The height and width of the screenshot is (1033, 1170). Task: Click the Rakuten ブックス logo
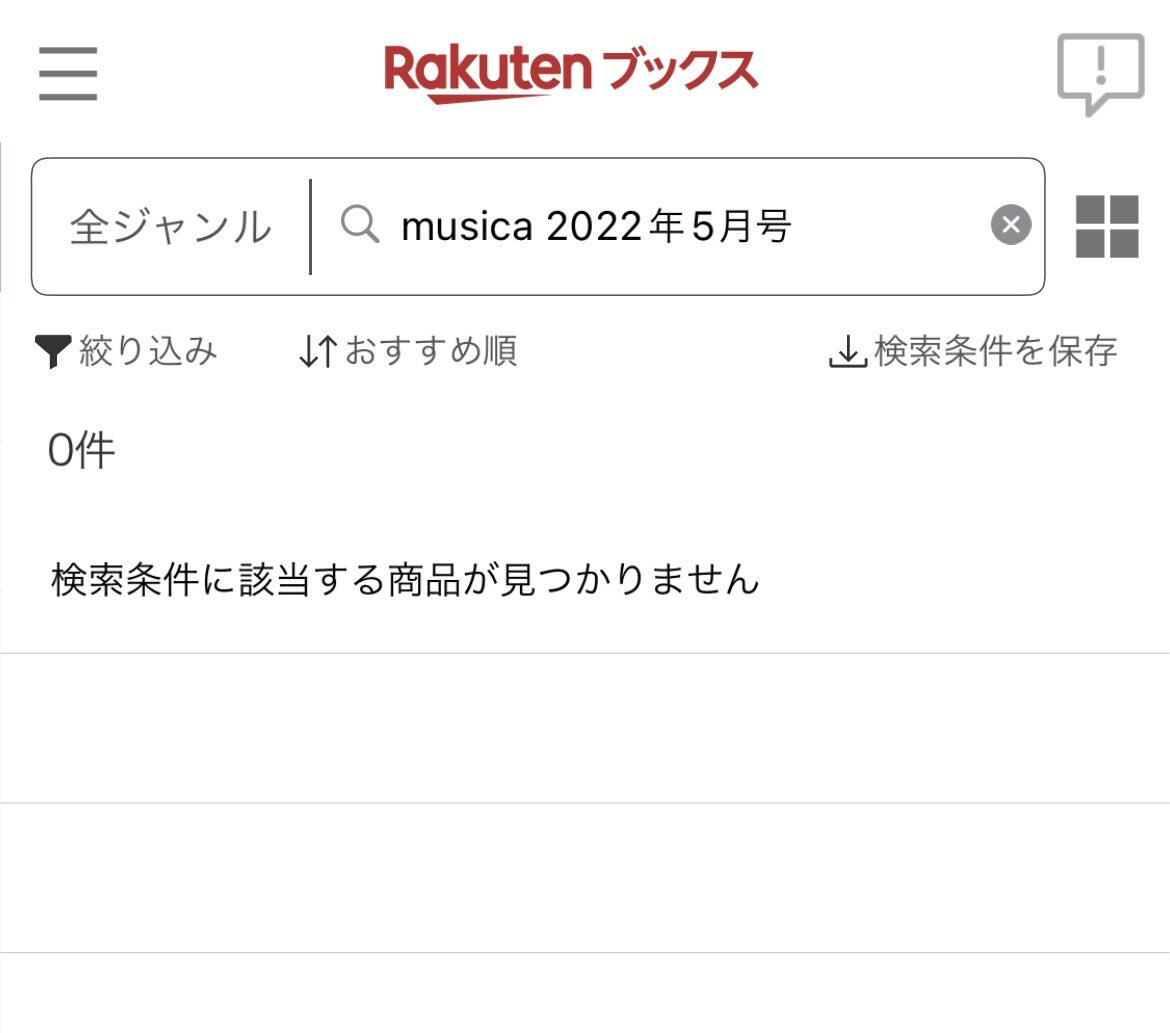coord(571,74)
